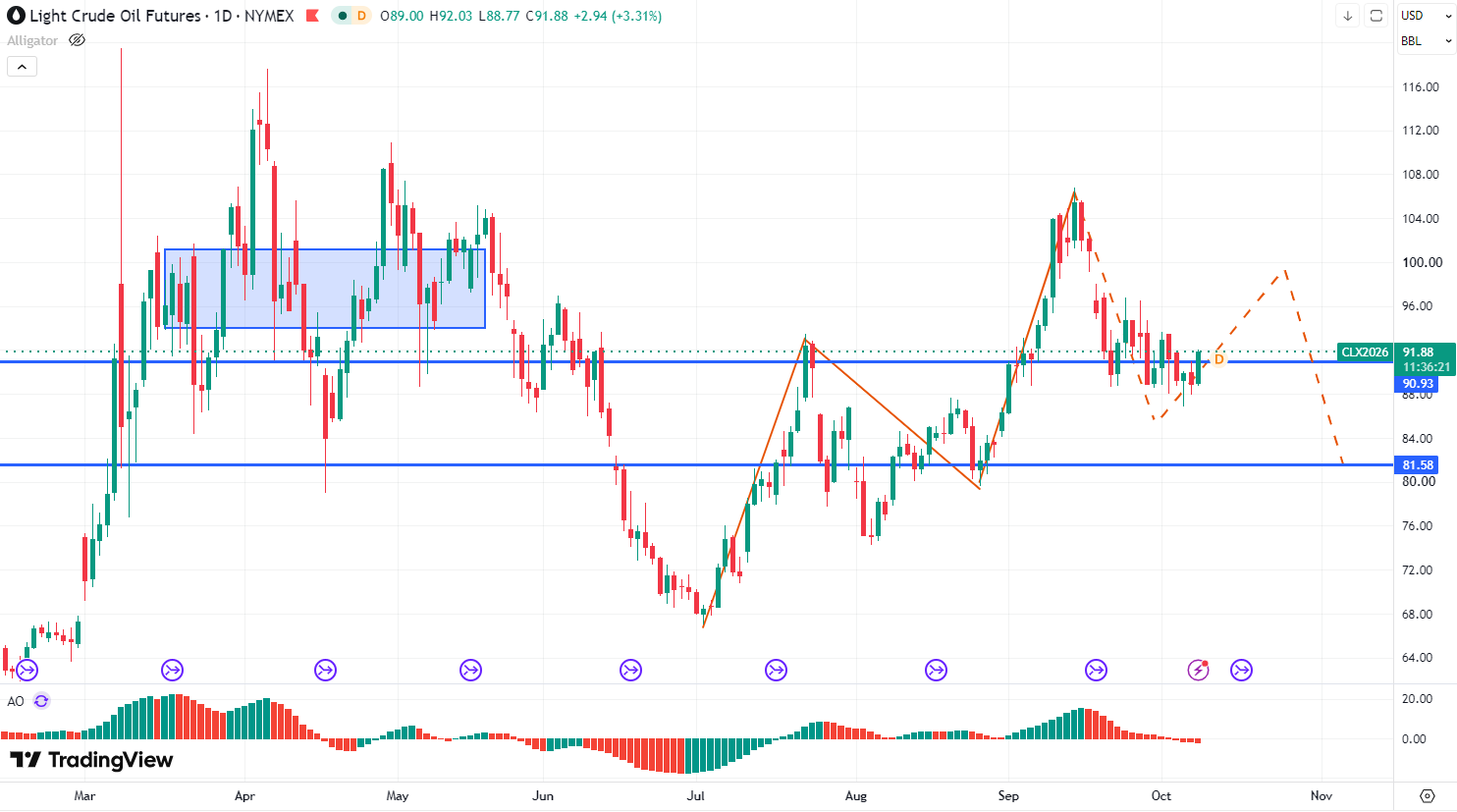The image size is (1457, 812).
Task: Click the 91.88 current price tag
Action: click(1418, 352)
